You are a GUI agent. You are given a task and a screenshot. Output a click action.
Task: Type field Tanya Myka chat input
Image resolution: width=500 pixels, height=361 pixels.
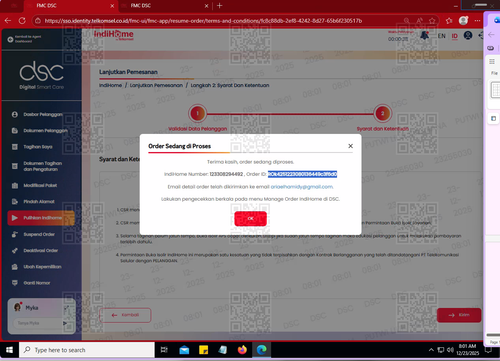click(x=37, y=323)
